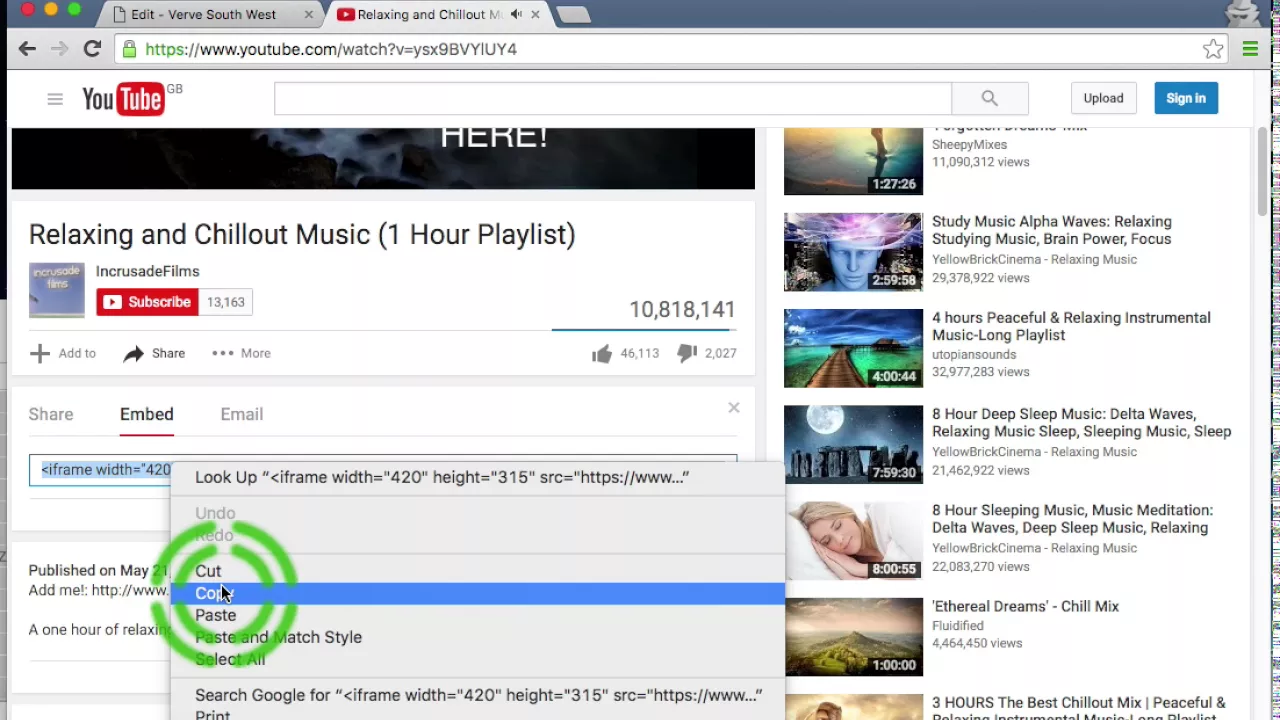Click the Upload button
The width and height of the screenshot is (1280, 720).
(x=1103, y=98)
